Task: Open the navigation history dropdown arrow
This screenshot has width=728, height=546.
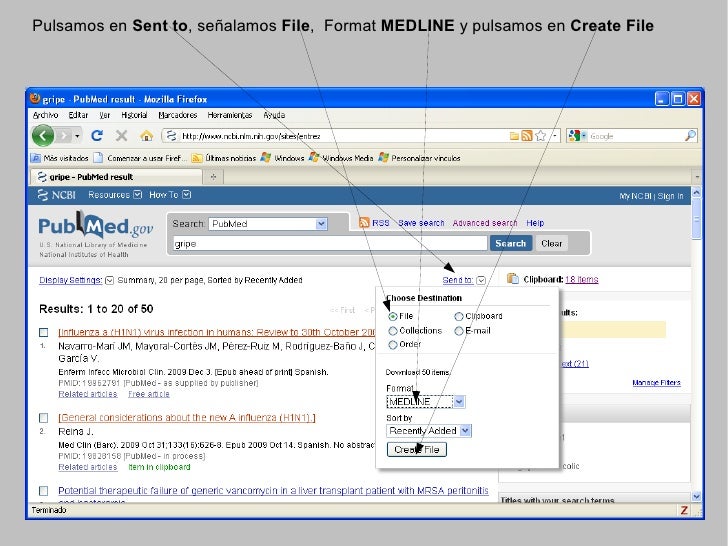Action: (x=77, y=136)
